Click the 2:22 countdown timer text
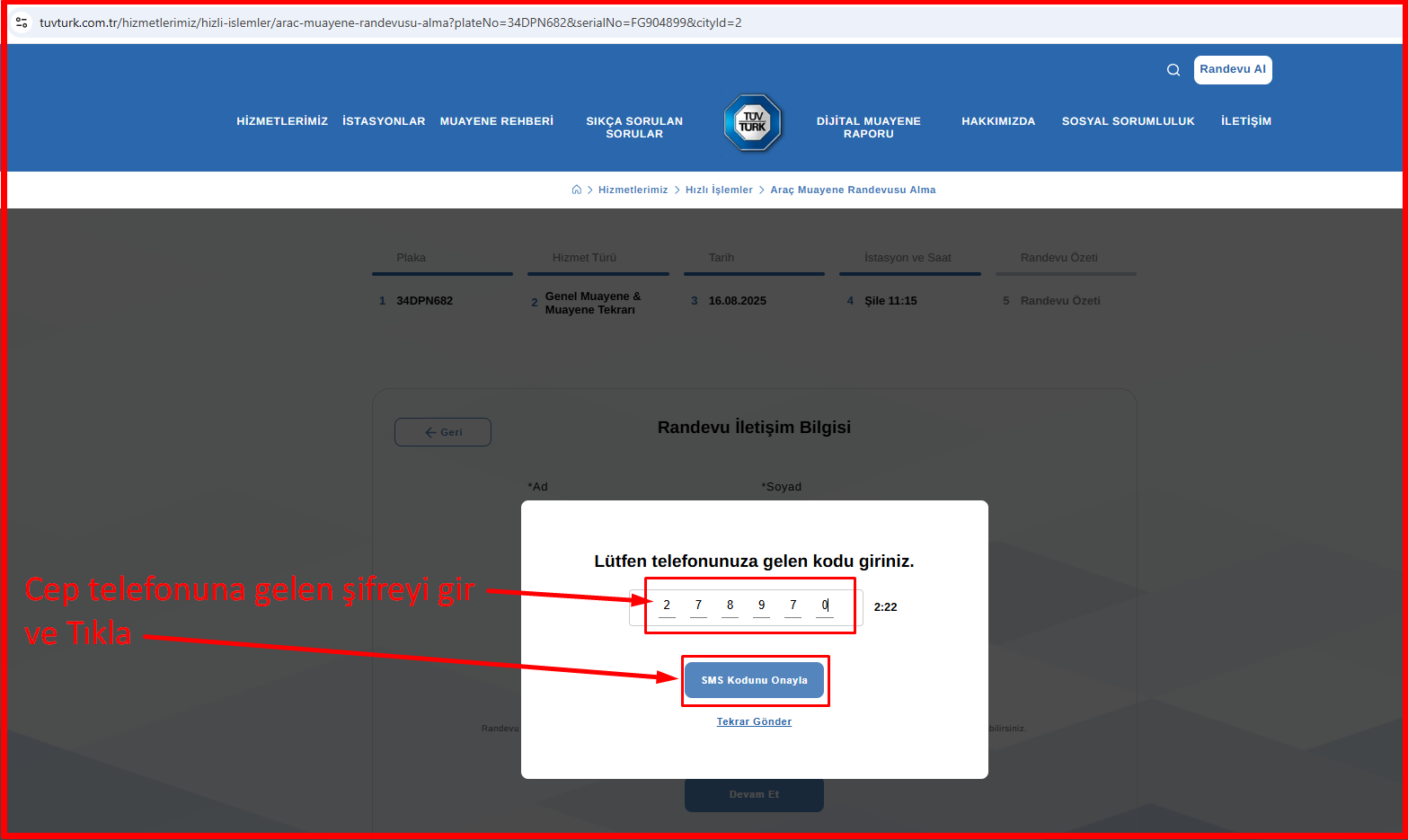 coord(885,607)
